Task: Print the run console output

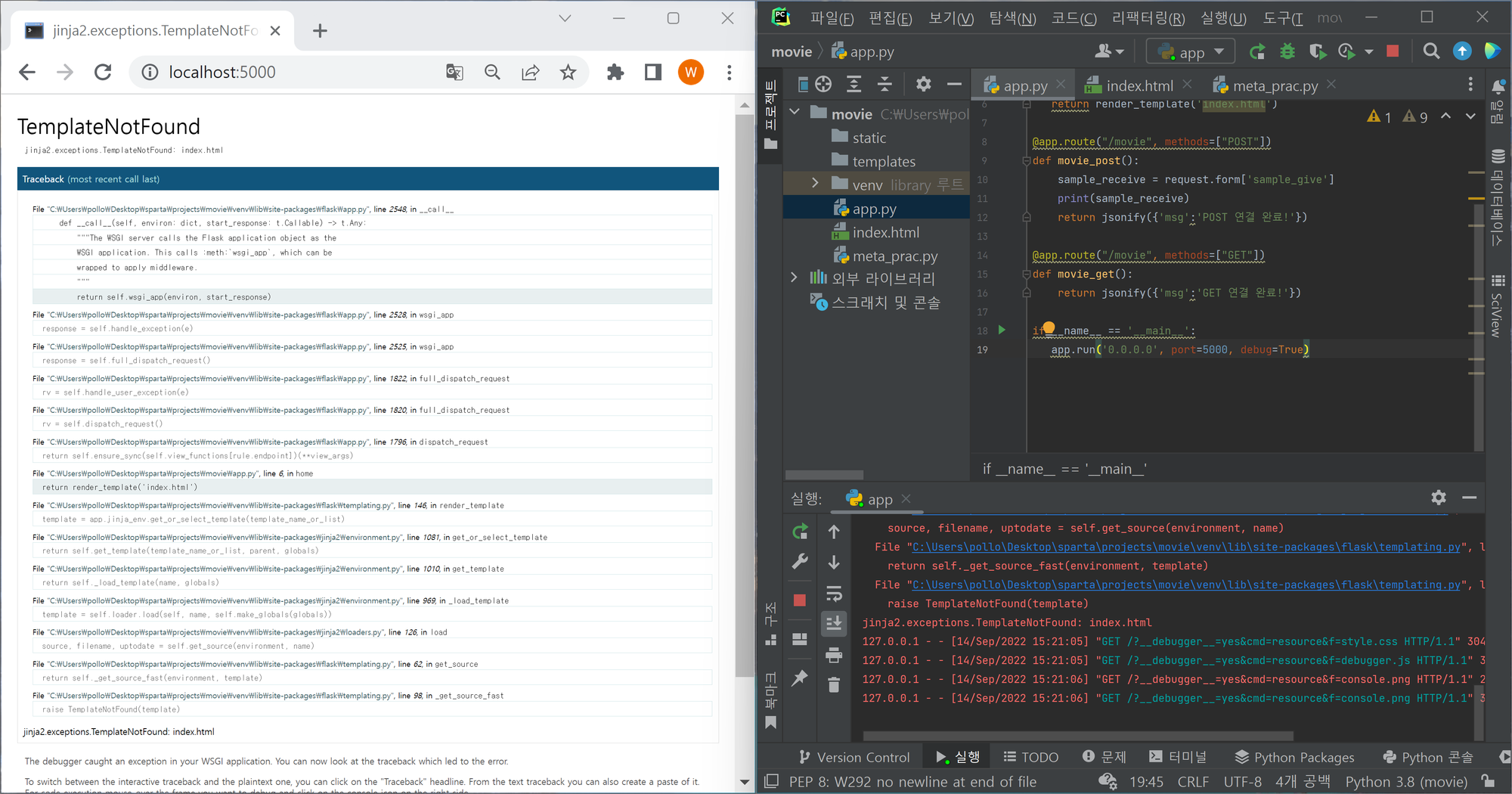Action: pyautogui.click(x=834, y=655)
